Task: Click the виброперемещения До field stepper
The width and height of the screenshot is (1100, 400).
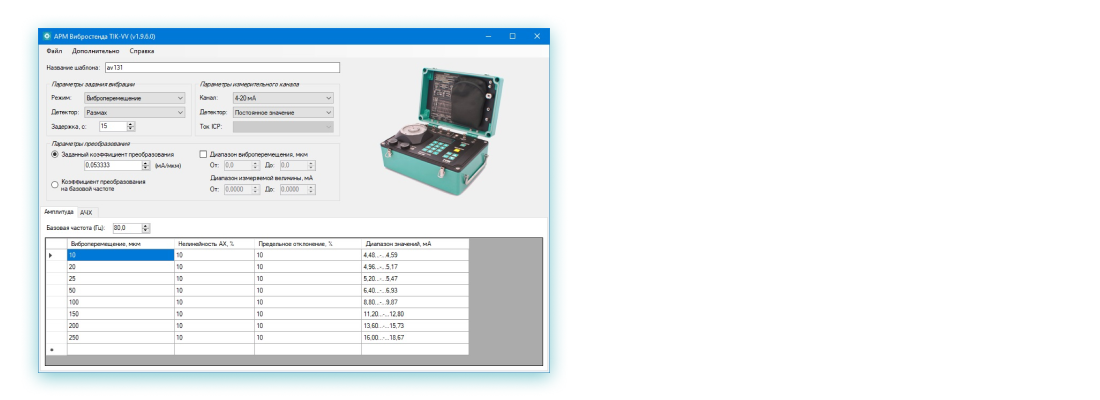Action: (x=311, y=166)
